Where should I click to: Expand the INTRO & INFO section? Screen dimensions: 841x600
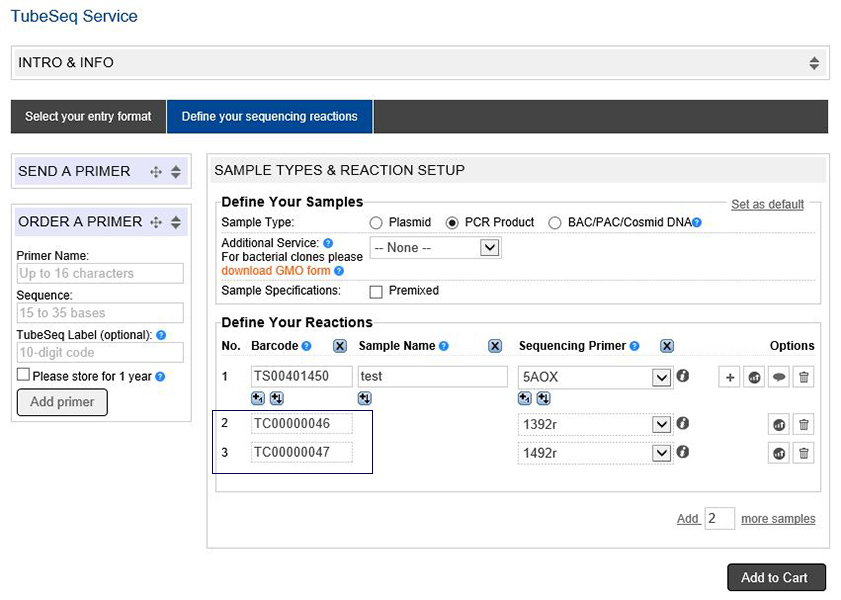click(x=814, y=63)
